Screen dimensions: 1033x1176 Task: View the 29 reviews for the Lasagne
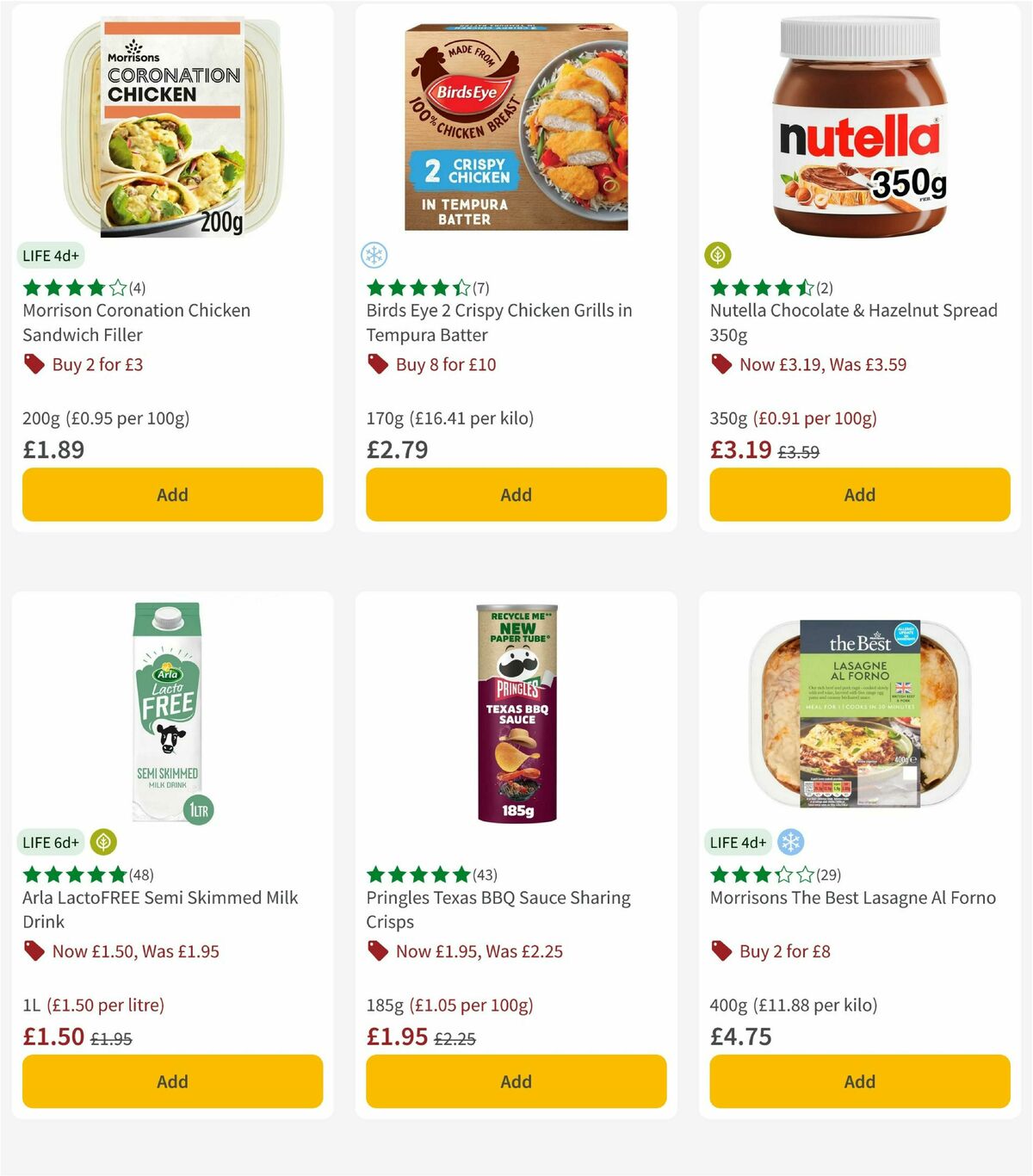[x=829, y=874]
